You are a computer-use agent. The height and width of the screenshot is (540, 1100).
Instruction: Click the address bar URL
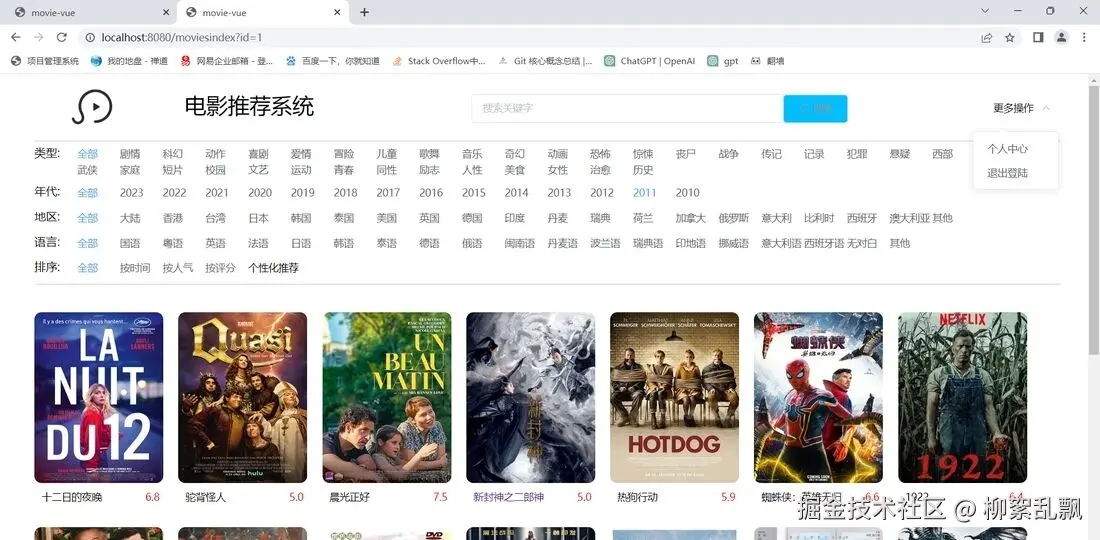point(182,37)
